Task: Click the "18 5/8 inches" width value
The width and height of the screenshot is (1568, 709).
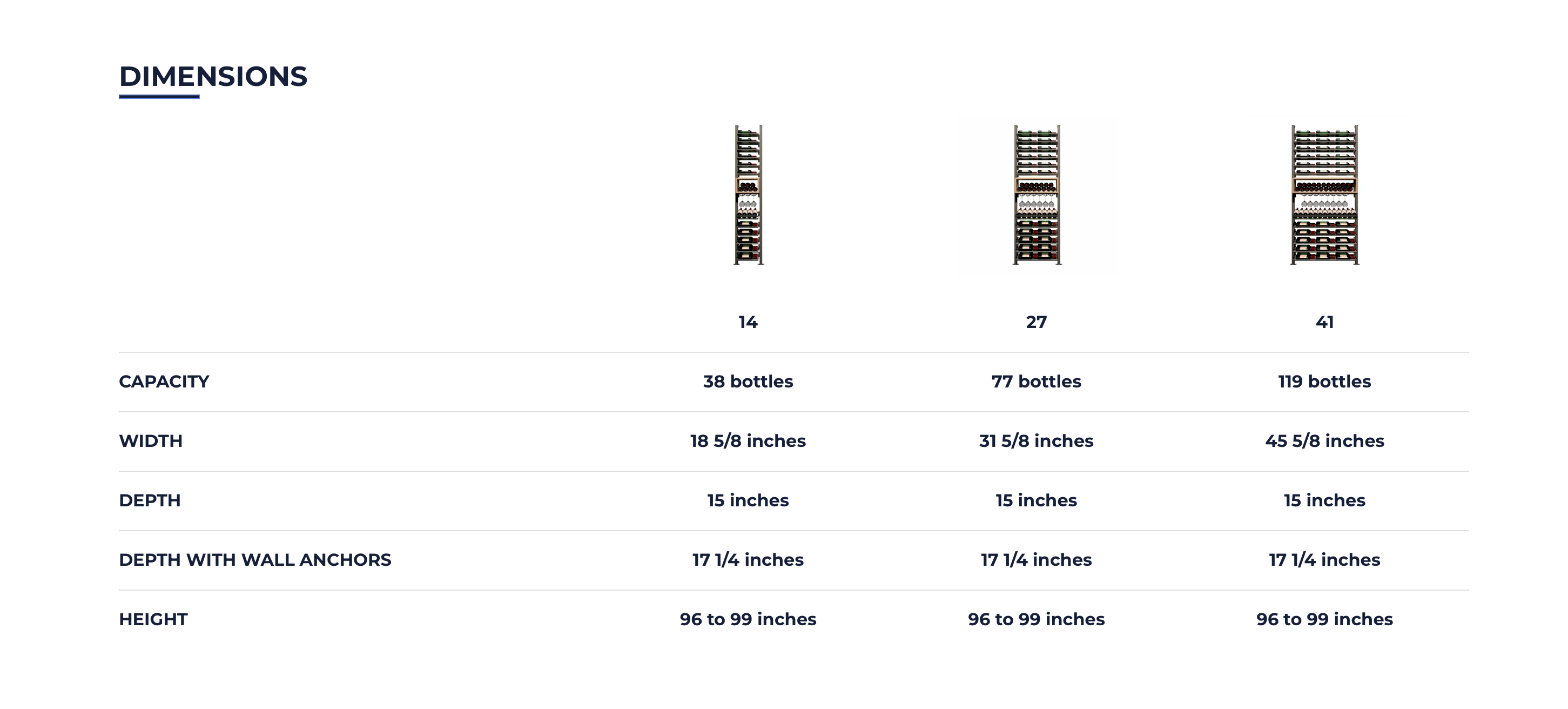Action: click(748, 441)
